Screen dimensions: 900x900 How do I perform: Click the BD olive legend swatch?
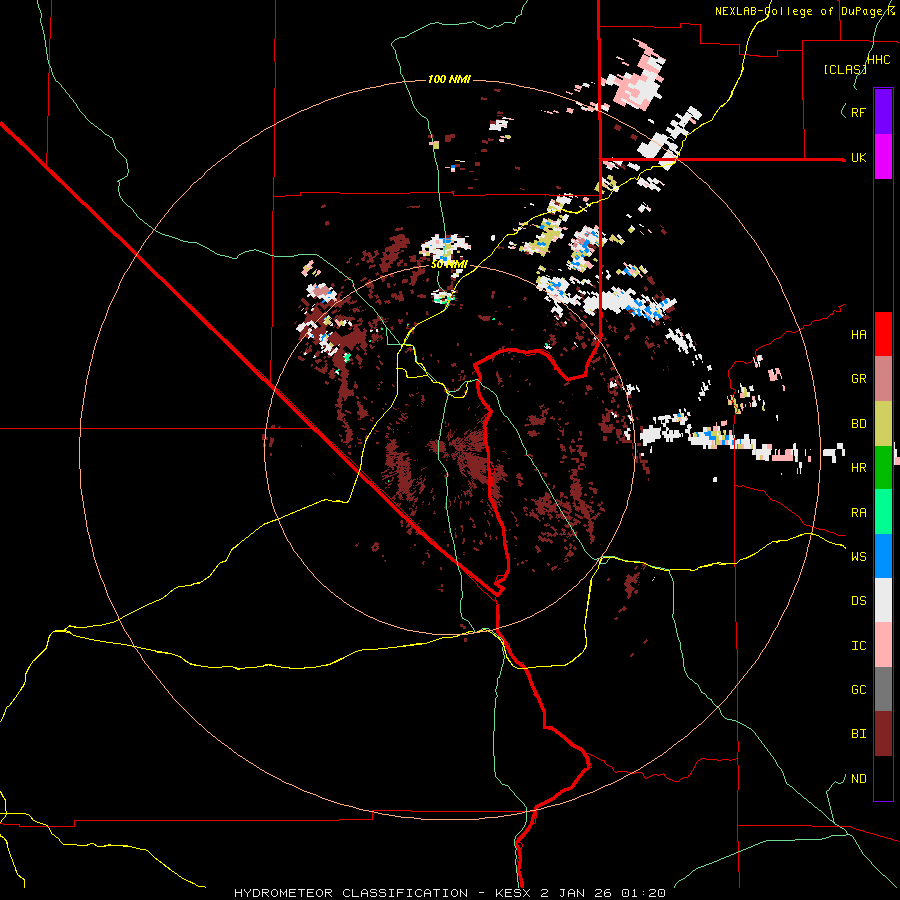[883, 423]
